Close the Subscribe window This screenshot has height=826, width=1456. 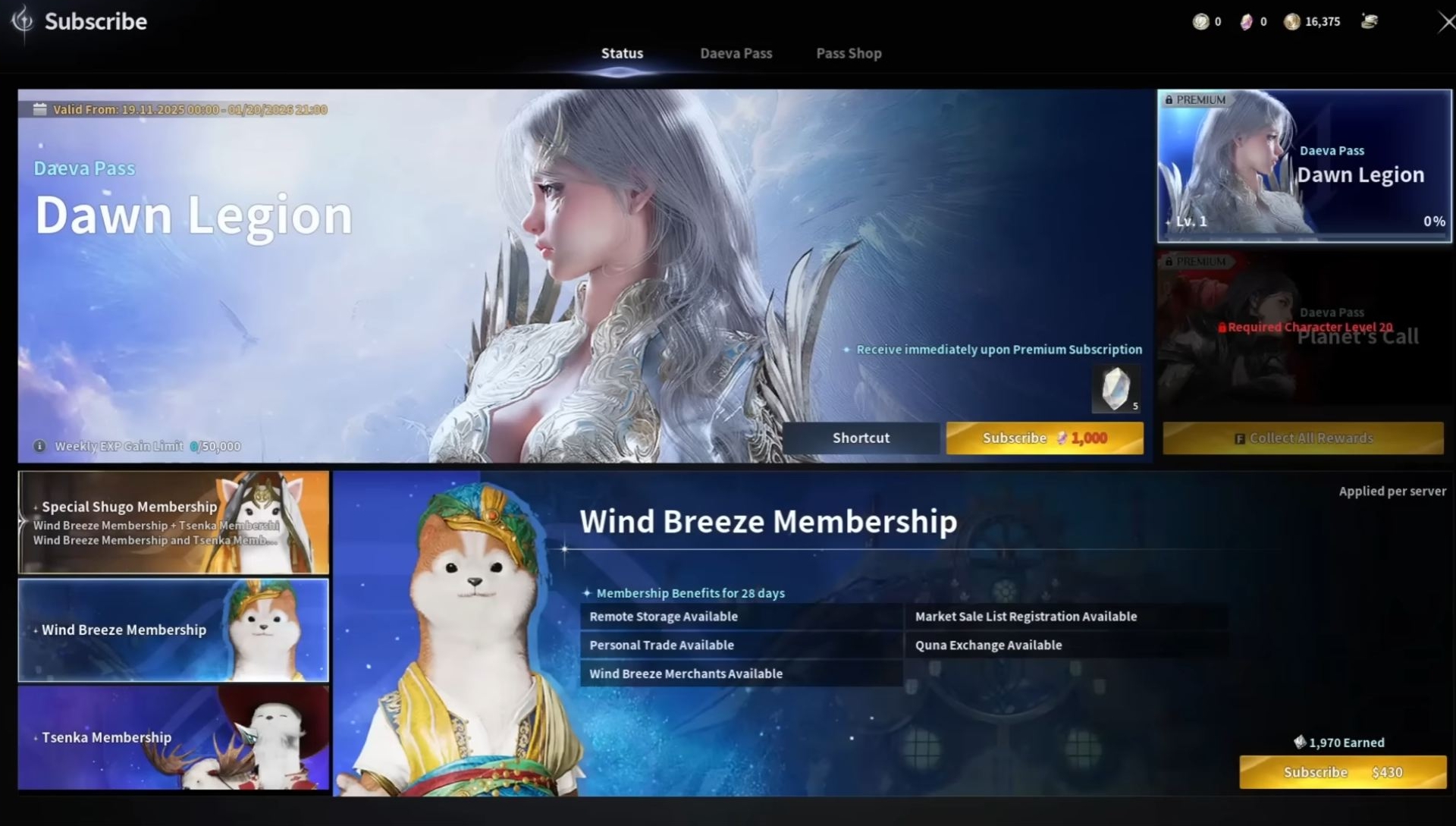click(x=1446, y=21)
